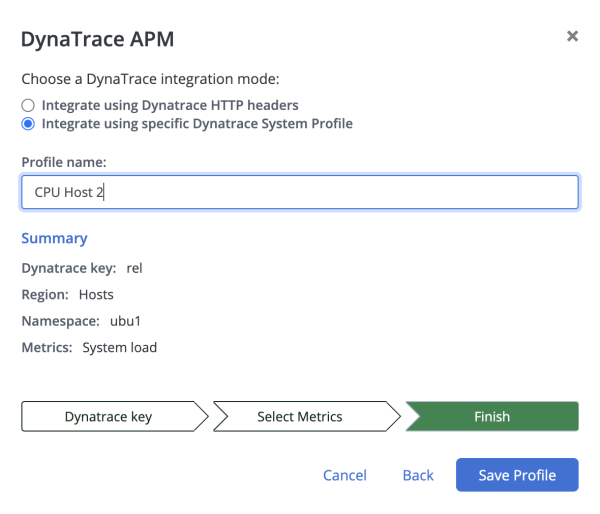Save Profile with the blue button
The image size is (600, 514).
coord(517,475)
